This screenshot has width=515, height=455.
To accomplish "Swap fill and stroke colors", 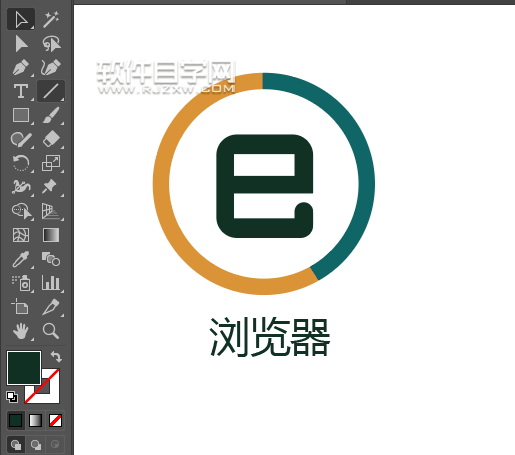I will (x=56, y=357).
